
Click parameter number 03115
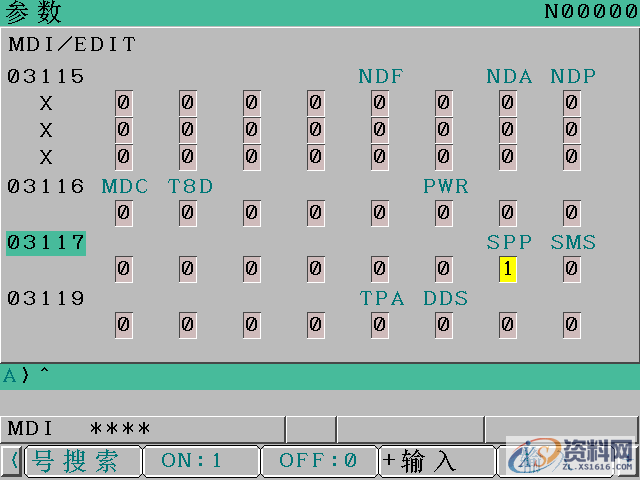pyautogui.click(x=46, y=76)
